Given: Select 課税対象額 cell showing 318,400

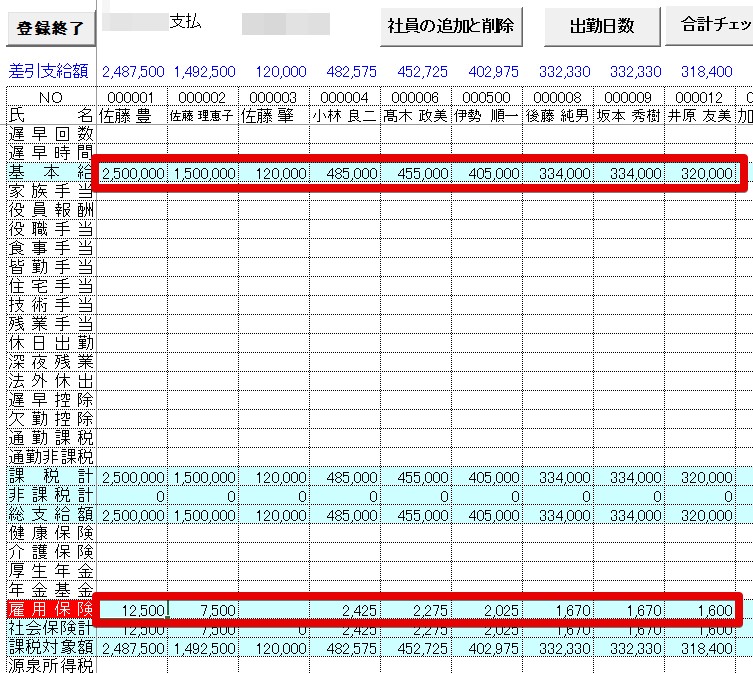Looking at the screenshot, I should [x=700, y=648].
